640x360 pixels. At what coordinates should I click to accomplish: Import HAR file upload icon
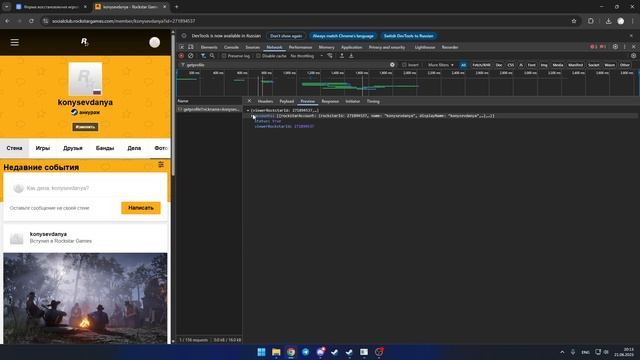[x=342, y=56]
